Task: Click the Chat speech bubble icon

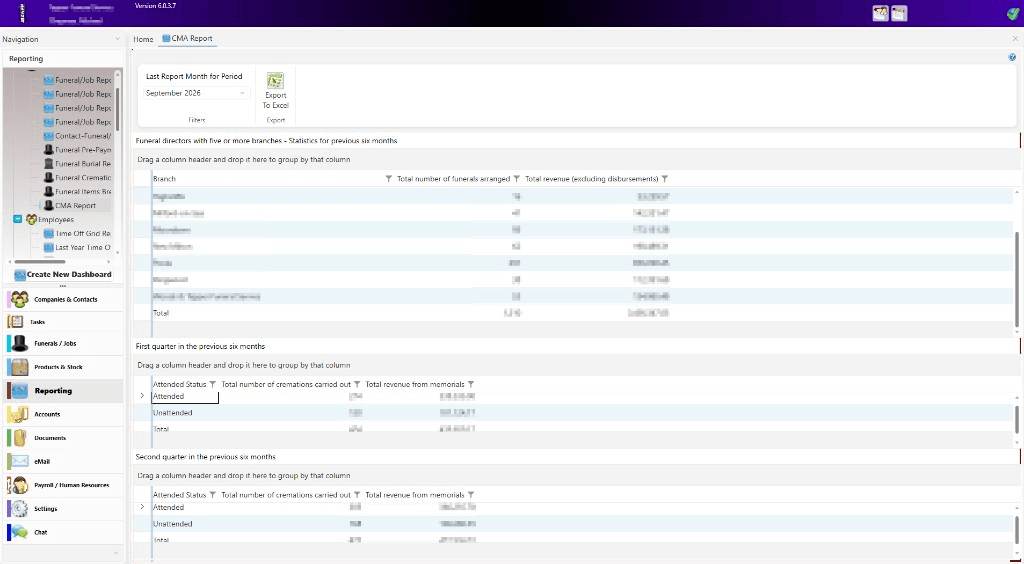Action: click(20, 532)
